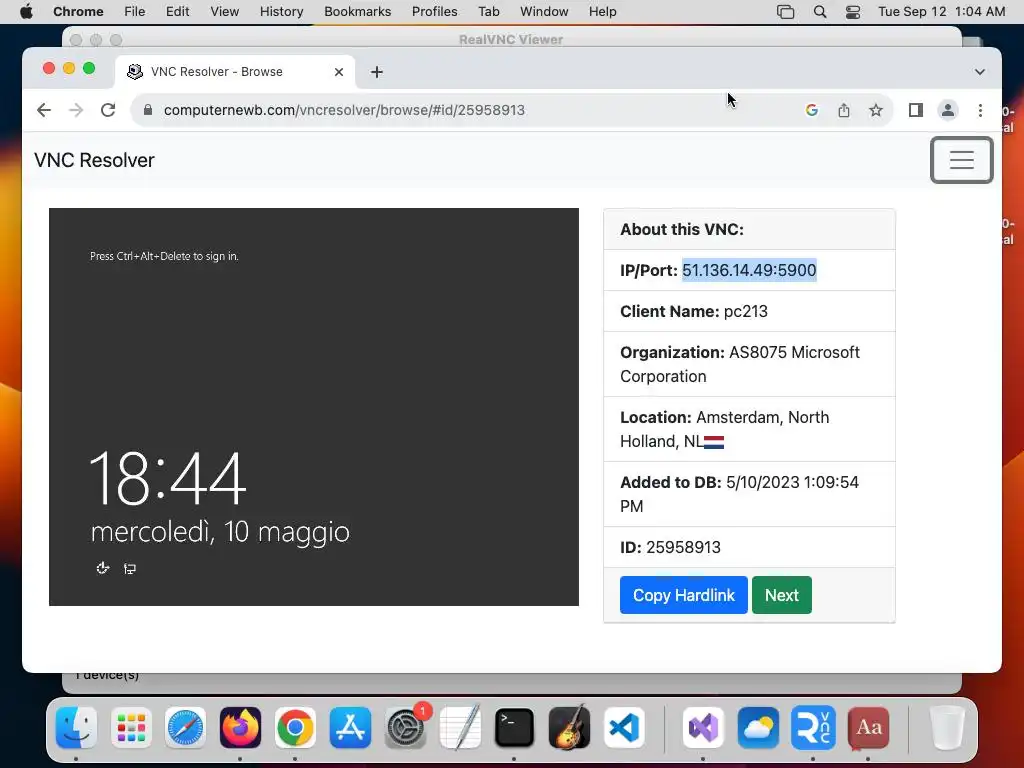The width and height of the screenshot is (1024, 768).
Task: Launch Safari from the Dock
Action: pos(185,728)
